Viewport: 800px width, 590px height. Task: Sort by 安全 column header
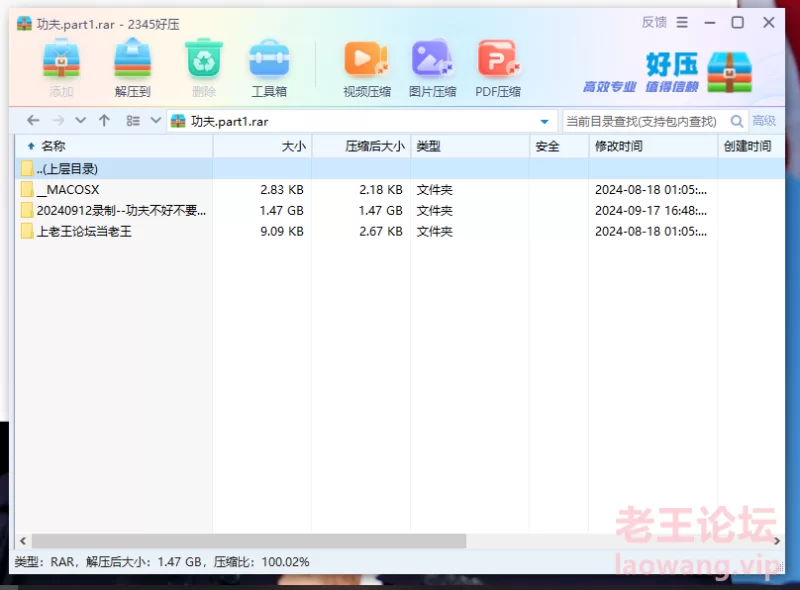pos(559,146)
